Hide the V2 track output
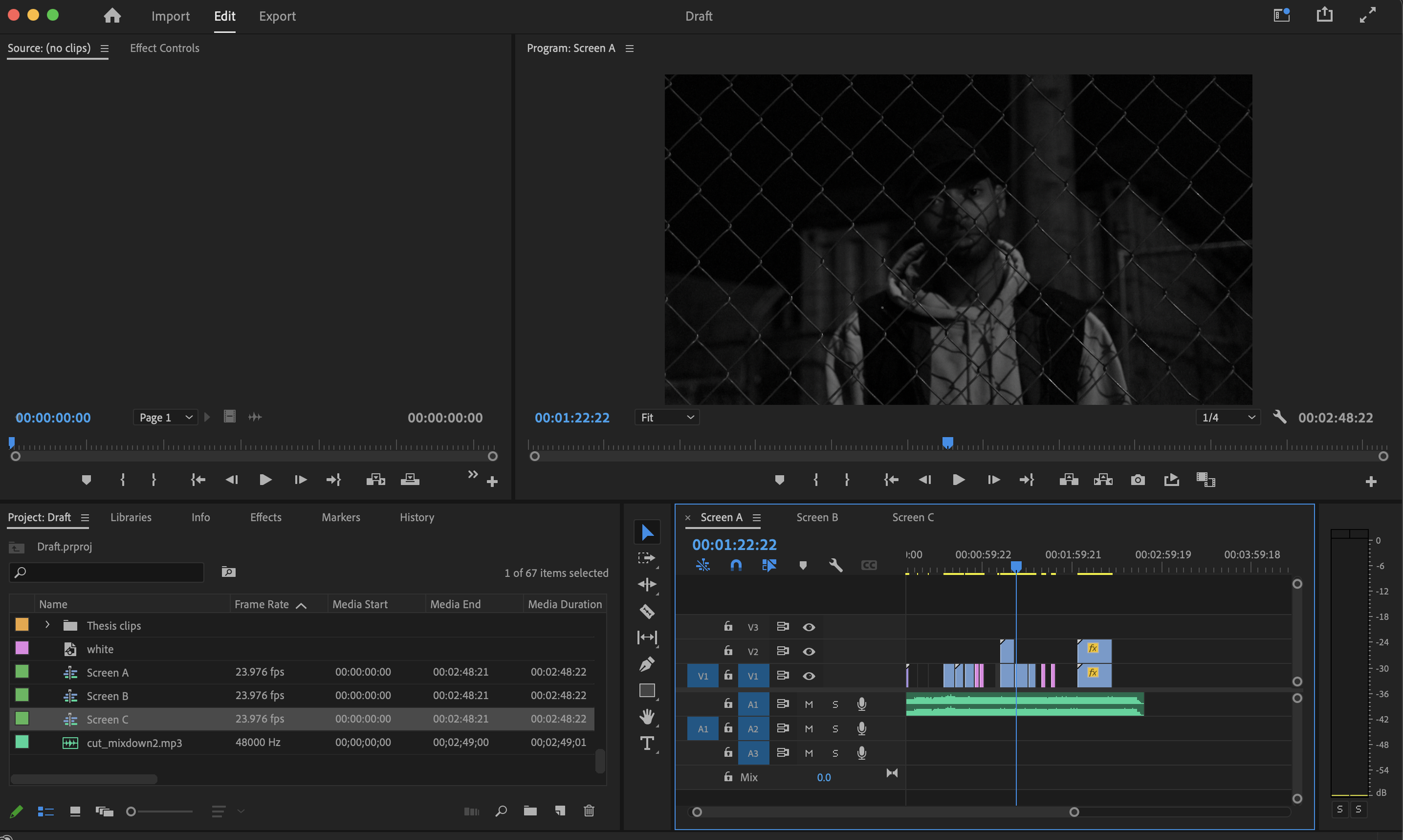The image size is (1403, 840). point(809,651)
